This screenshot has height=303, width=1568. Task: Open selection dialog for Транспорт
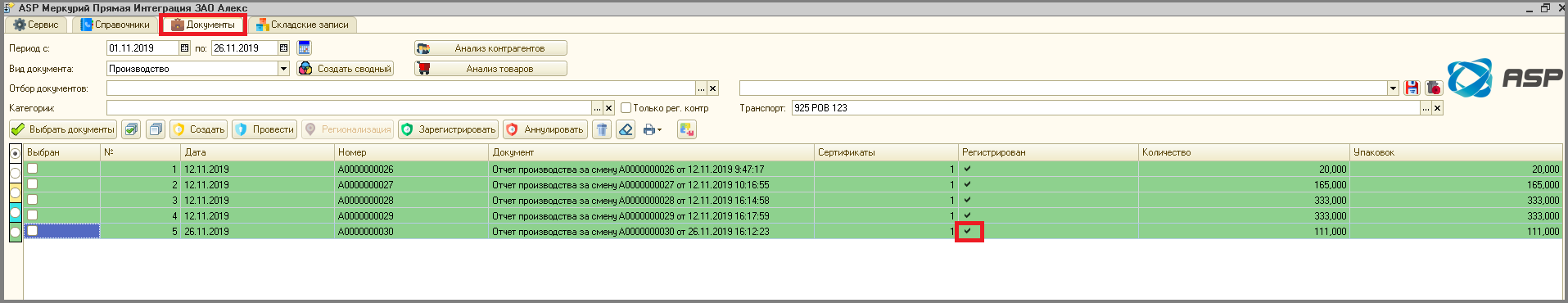coord(1426,108)
